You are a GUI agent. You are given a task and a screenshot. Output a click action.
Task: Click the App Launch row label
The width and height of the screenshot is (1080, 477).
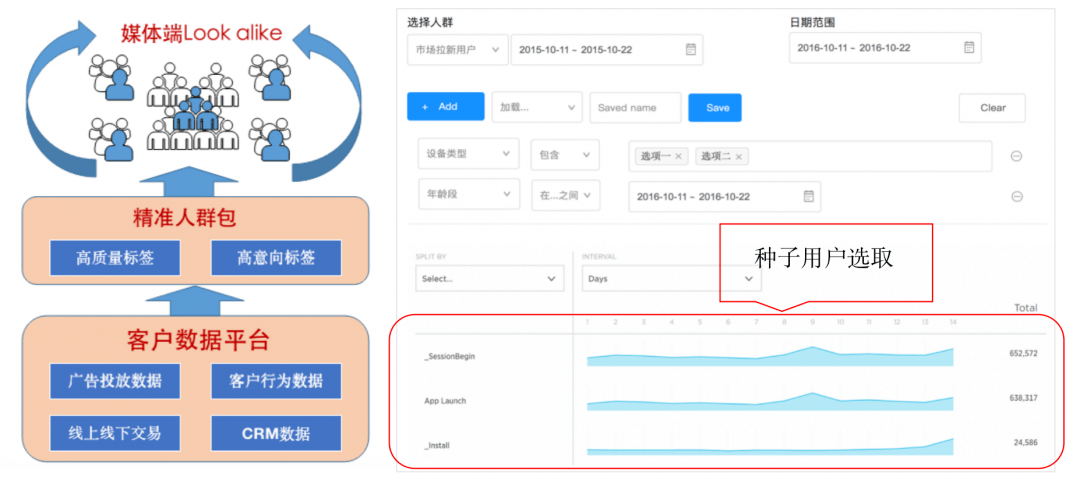(x=445, y=401)
